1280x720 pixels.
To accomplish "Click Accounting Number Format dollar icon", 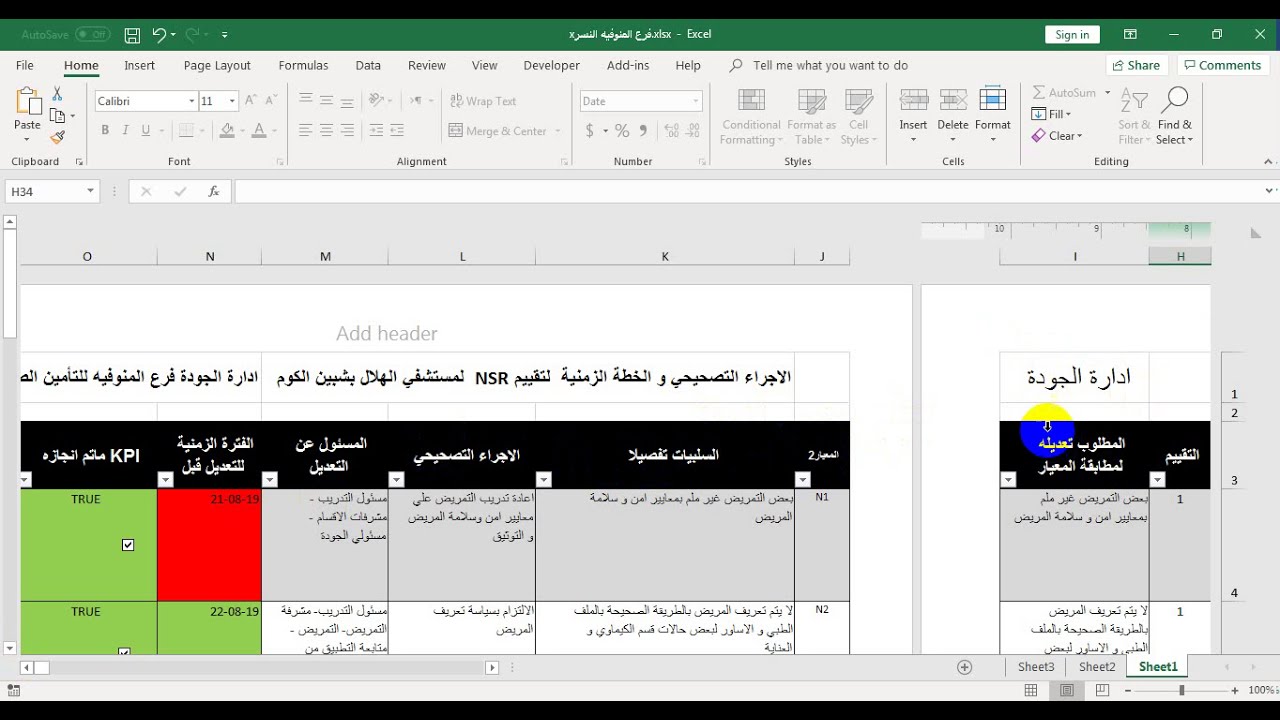I will 590,131.
